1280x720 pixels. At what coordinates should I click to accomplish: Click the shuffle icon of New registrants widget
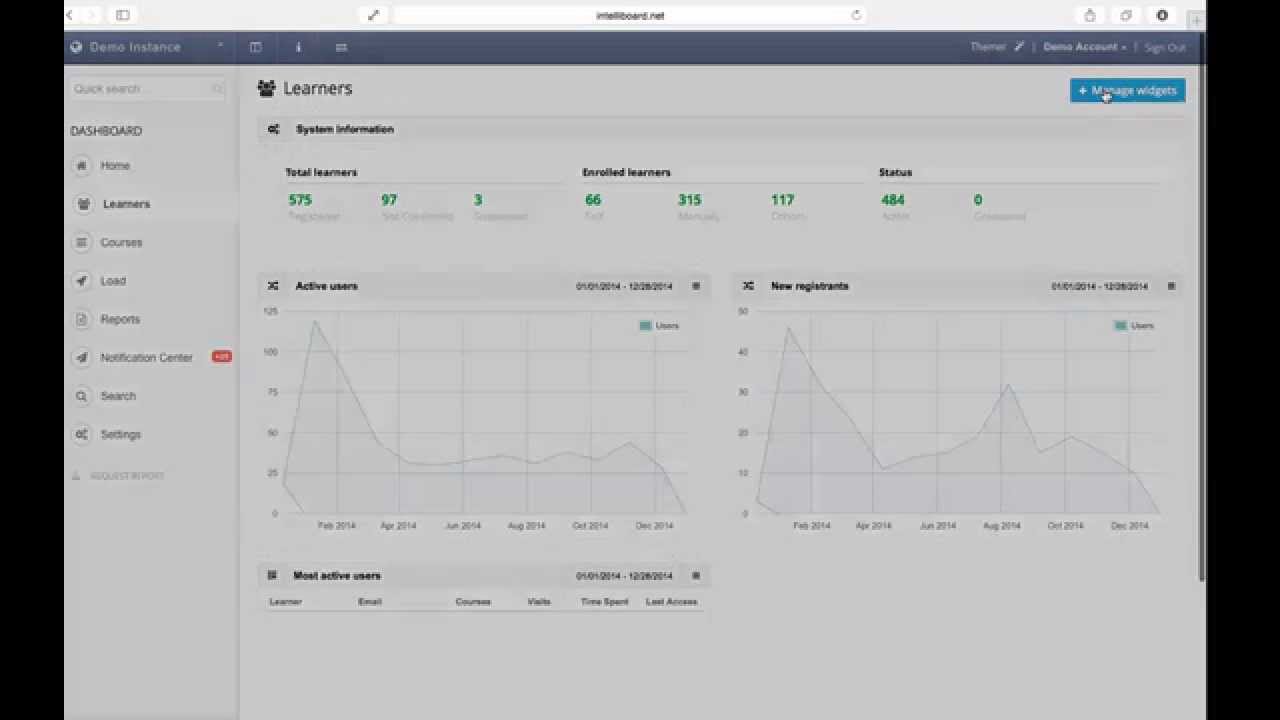point(748,286)
